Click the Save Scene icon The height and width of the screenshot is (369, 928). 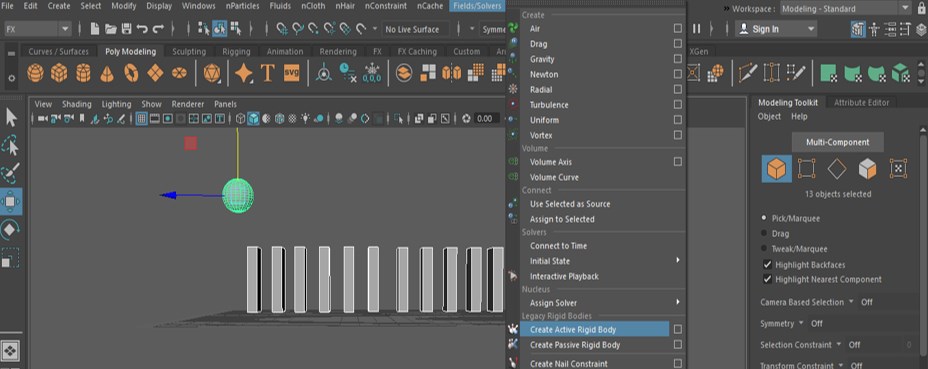(x=126, y=29)
